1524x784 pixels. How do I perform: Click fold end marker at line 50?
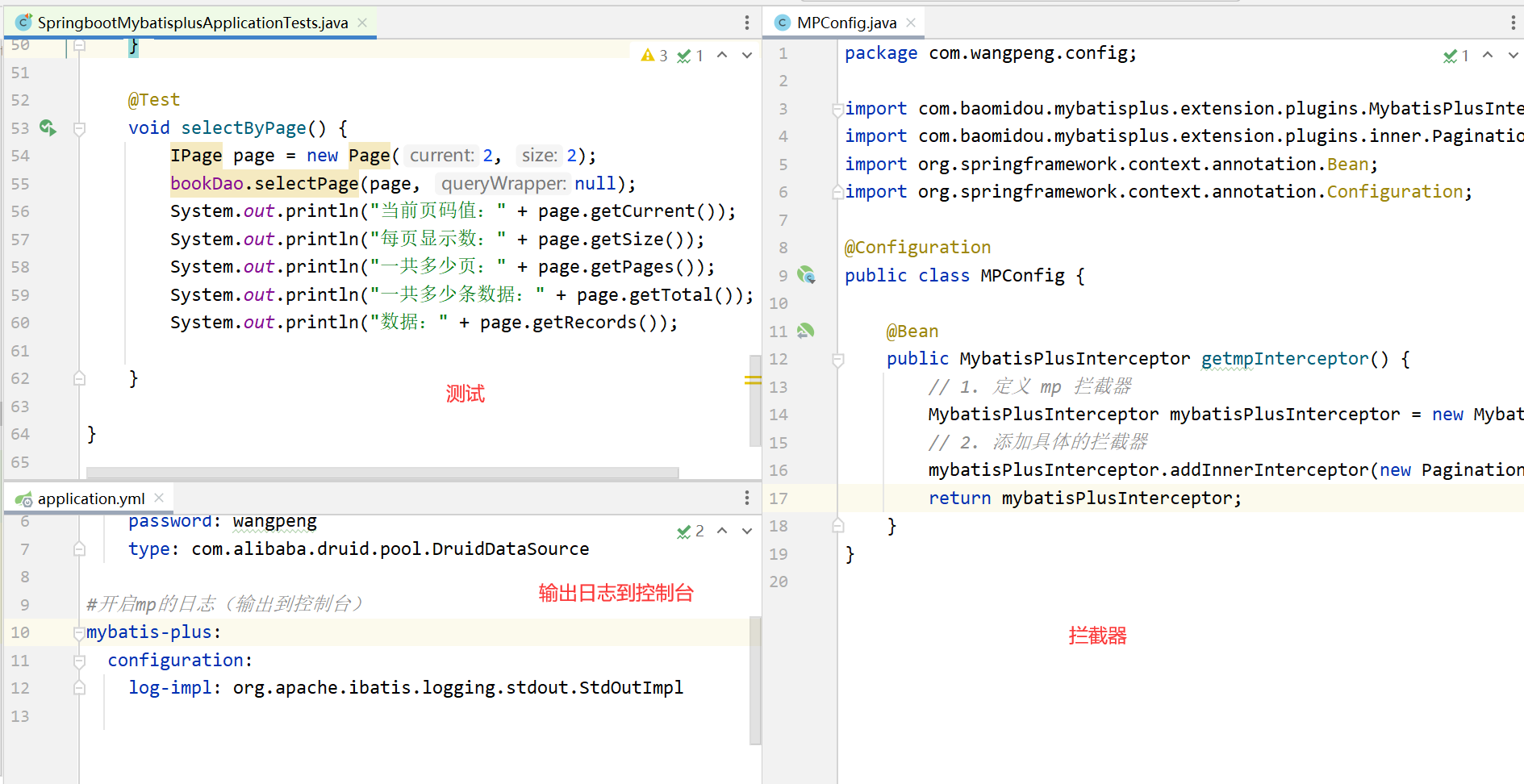click(x=79, y=45)
